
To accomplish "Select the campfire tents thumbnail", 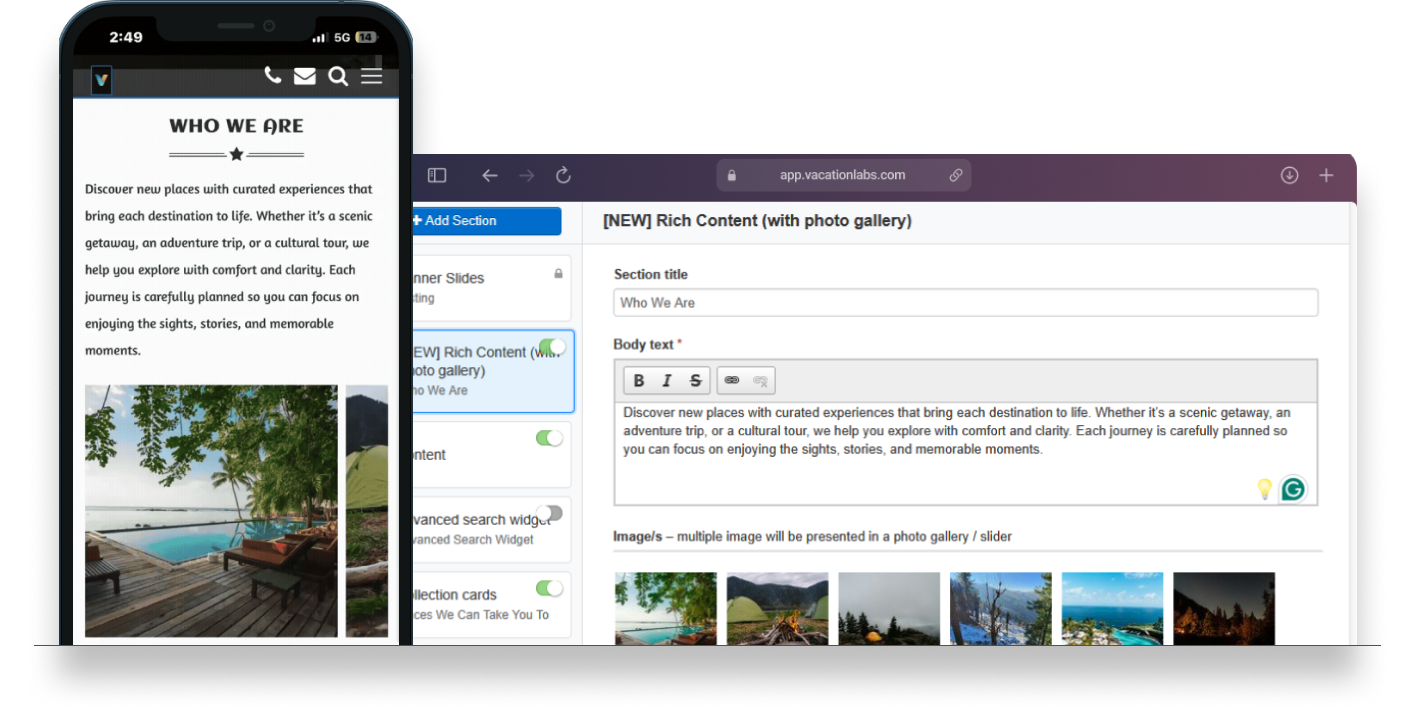I will tap(777, 608).
